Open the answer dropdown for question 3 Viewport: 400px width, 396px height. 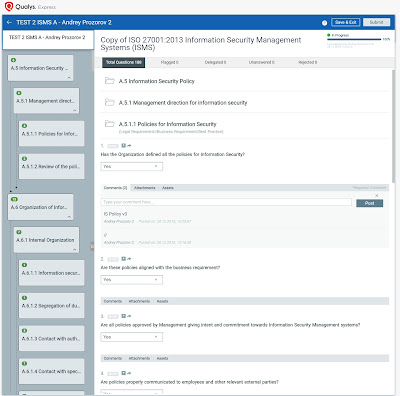[132, 337]
